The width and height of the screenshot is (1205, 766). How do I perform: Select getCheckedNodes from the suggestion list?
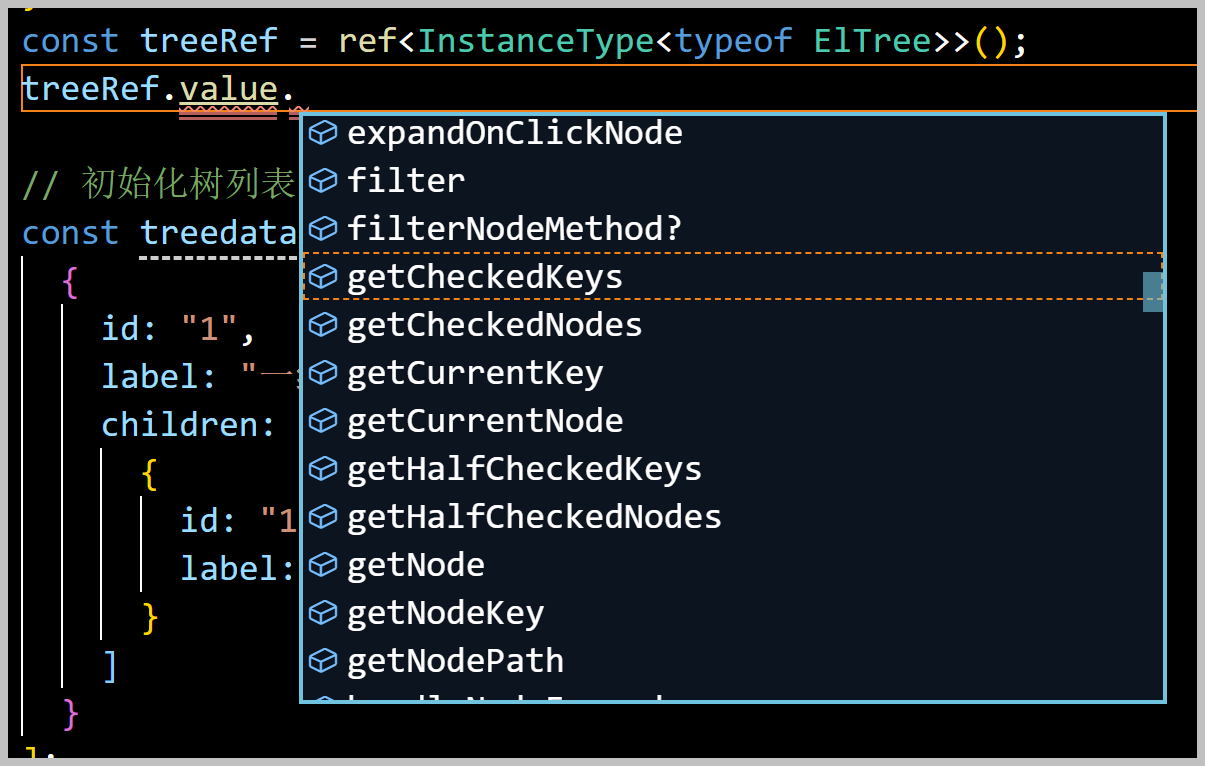tap(733, 324)
